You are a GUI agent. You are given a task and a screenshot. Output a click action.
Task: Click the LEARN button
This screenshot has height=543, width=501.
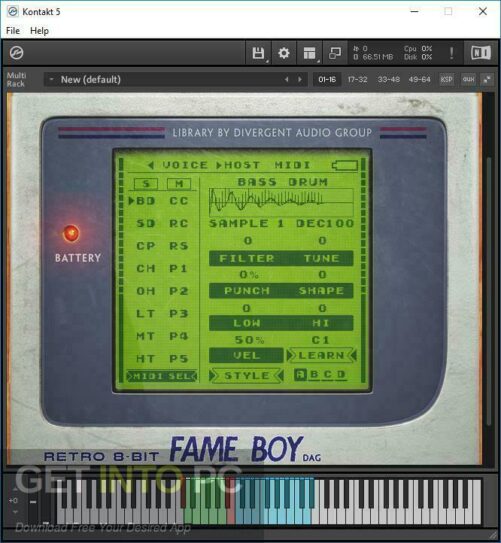point(322,355)
